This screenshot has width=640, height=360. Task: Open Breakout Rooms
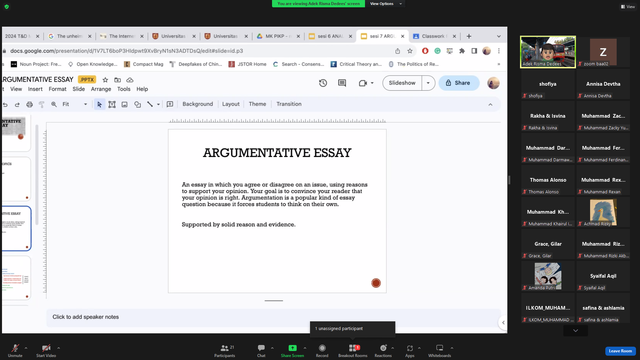coord(353,350)
